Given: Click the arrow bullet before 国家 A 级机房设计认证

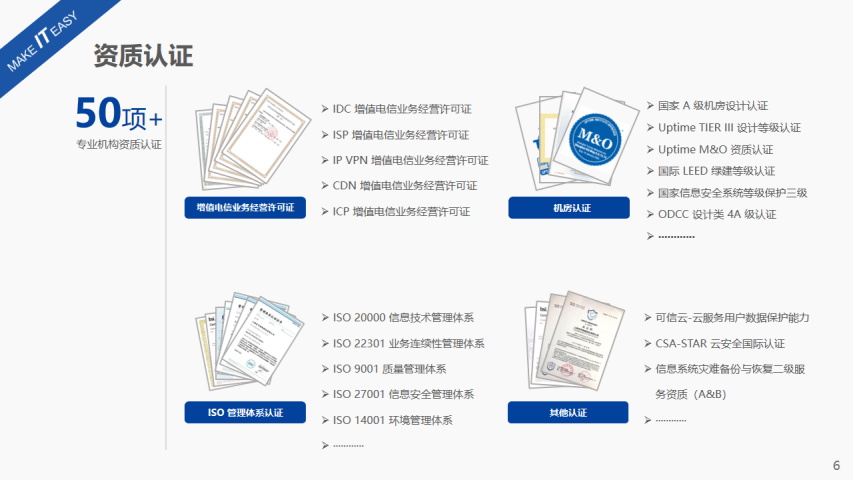Looking at the screenshot, I should [650, 105].
